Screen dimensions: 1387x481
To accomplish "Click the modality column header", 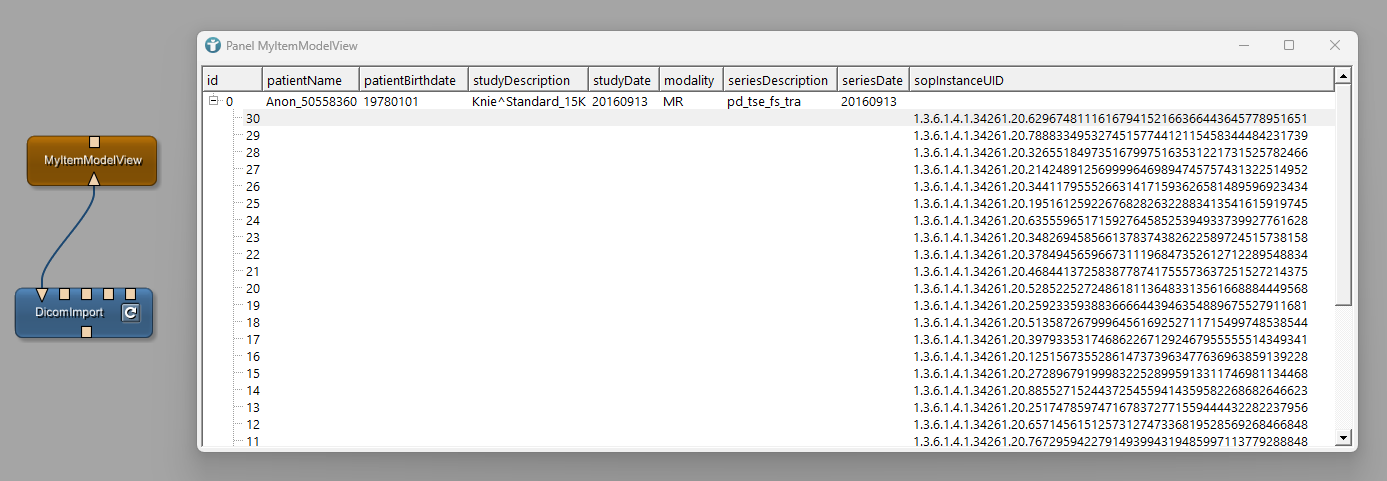I will tap(690, 80).
